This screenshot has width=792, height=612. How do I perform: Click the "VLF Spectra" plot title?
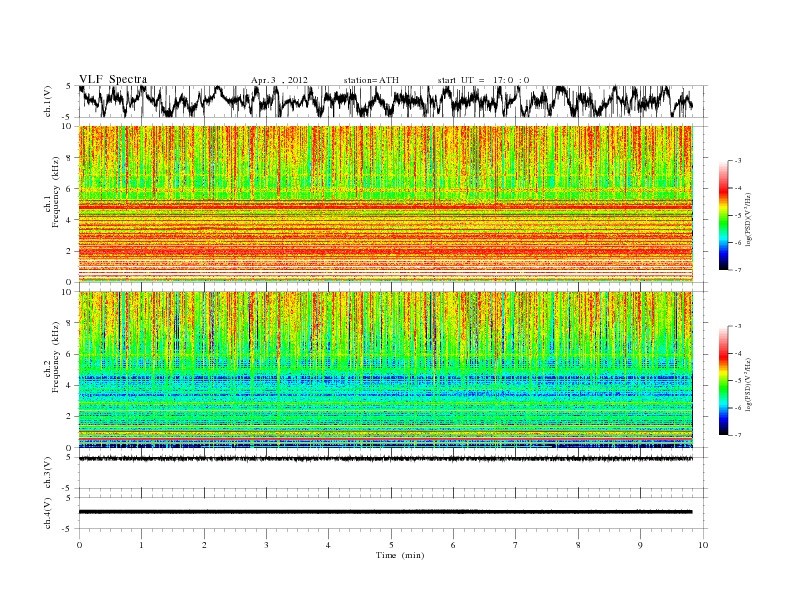(113, 79)
